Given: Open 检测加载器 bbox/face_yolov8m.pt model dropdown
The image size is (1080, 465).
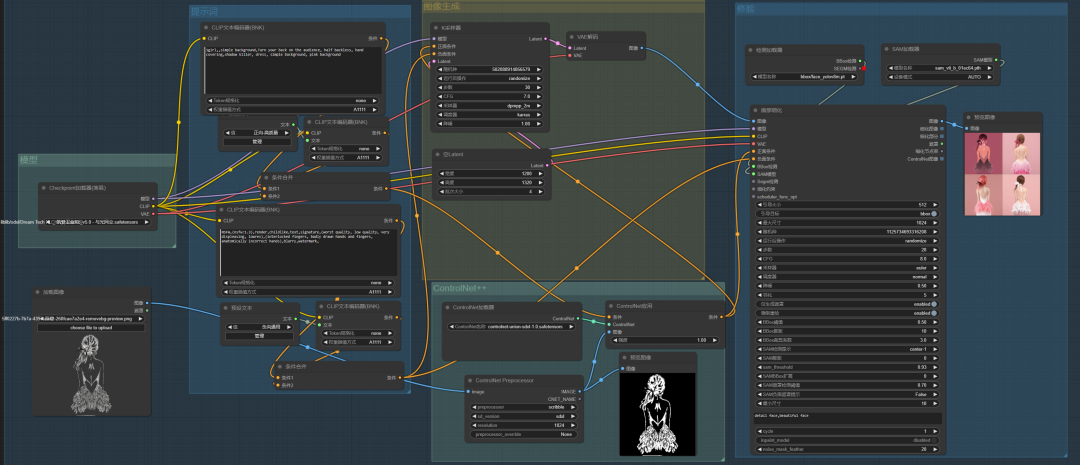Looking at the screenshot, I should tap(805, 77).
